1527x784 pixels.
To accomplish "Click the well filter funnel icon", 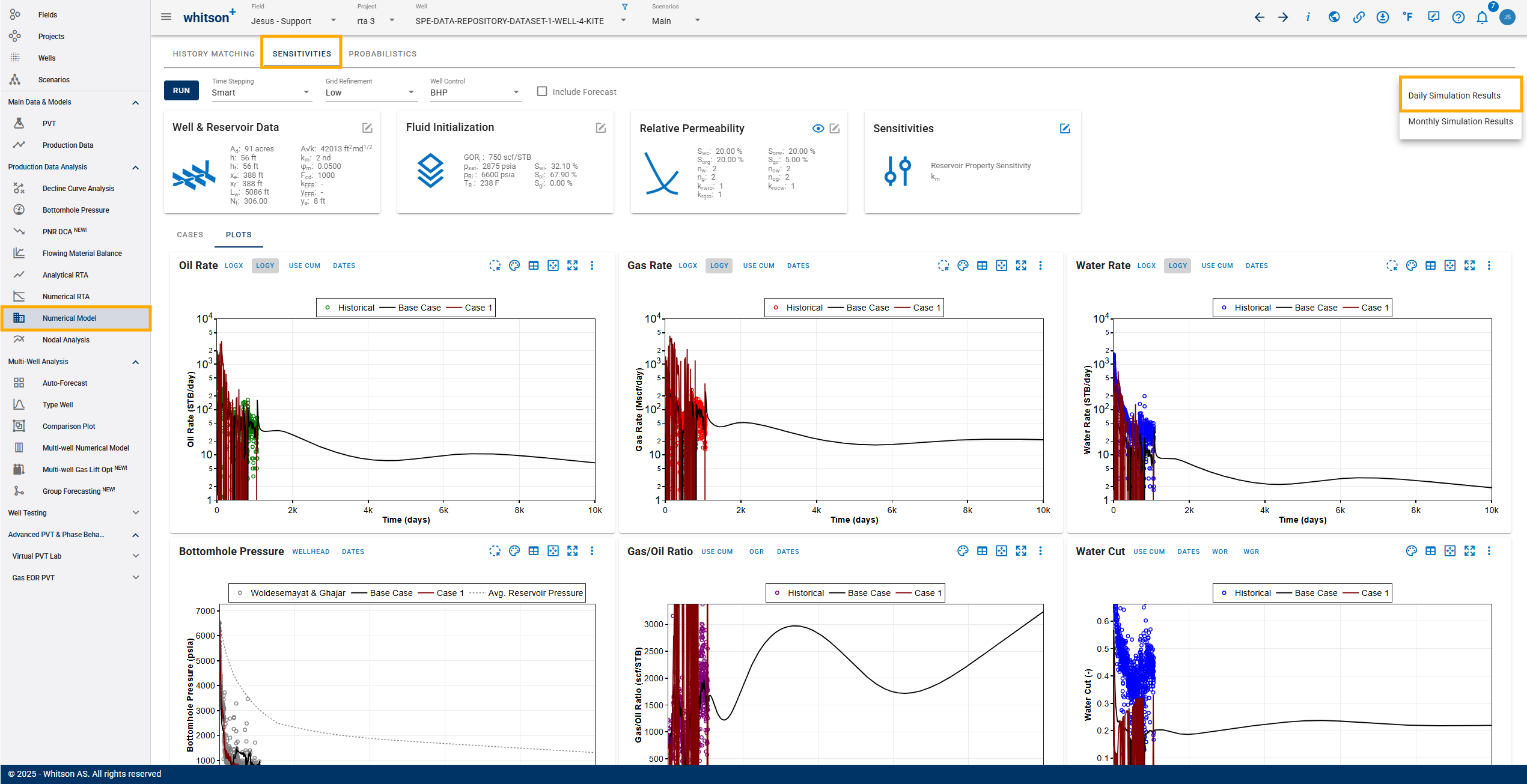I will tap(624, 7).
